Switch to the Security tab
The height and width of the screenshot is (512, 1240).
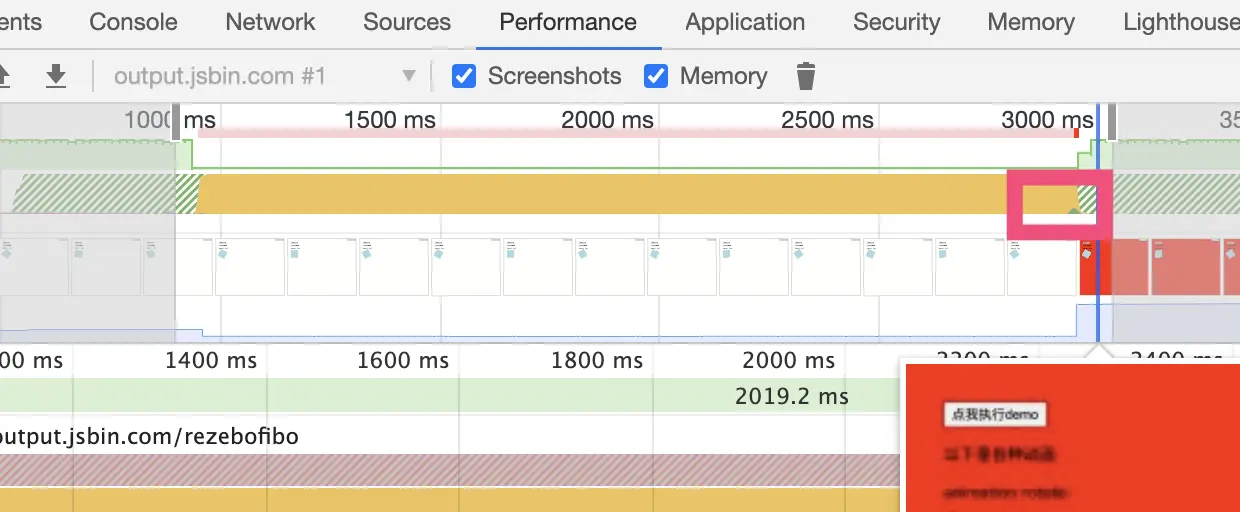[x=896, y=22]
